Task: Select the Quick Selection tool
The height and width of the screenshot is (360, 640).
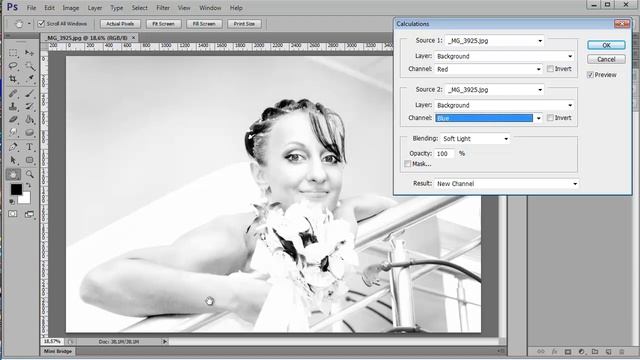Action: (29, 66)
